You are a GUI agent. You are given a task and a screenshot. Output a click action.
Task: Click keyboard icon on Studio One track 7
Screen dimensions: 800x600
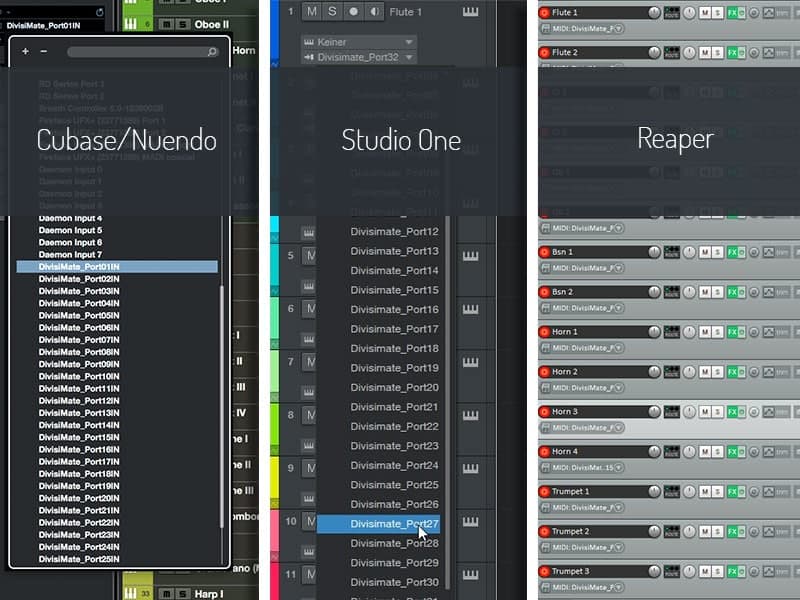coord(470,362)
